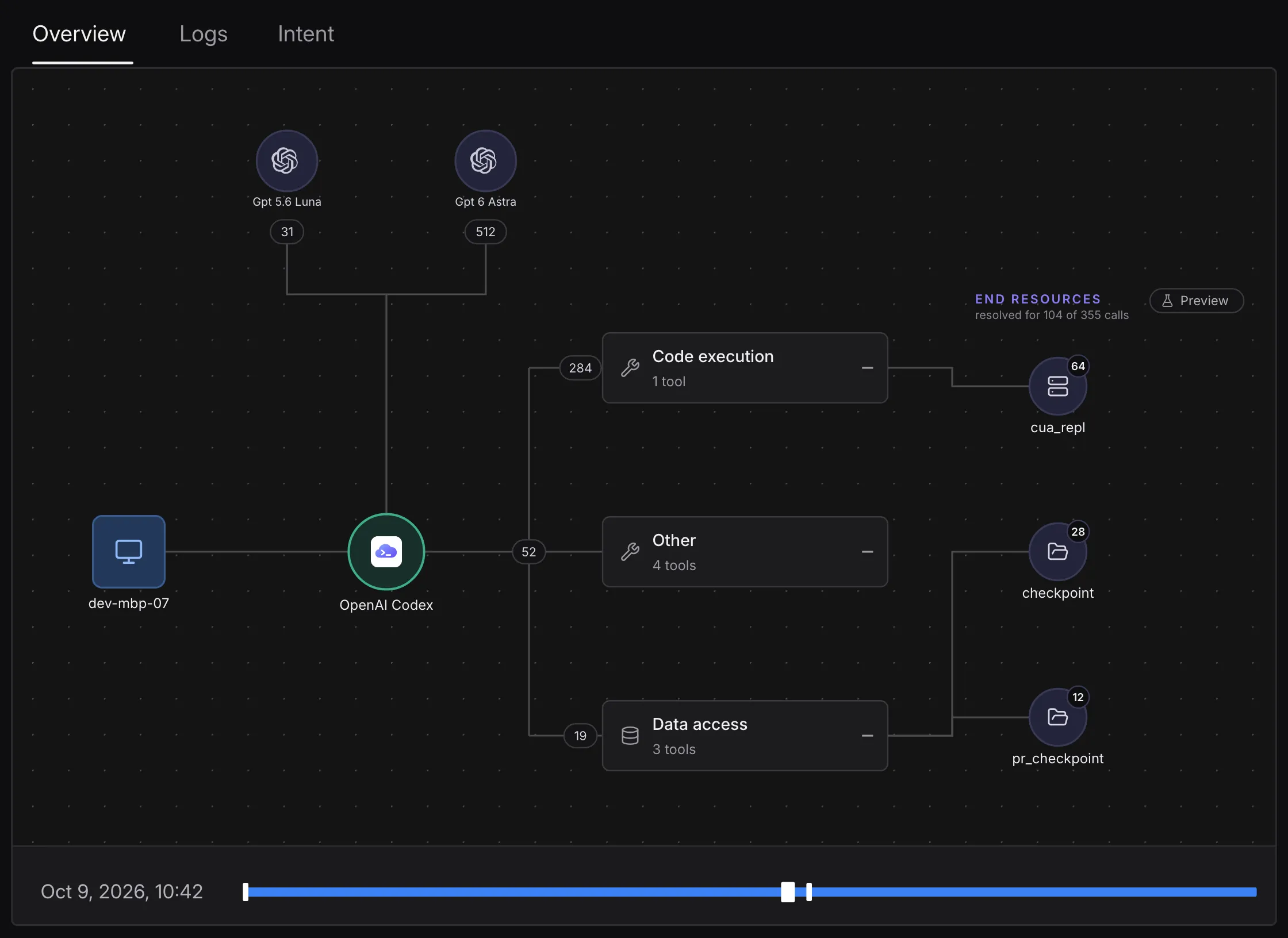This screenshot has height=938, width=1288.
Task: Click the database icon in Data access
Action: (630, 736)
